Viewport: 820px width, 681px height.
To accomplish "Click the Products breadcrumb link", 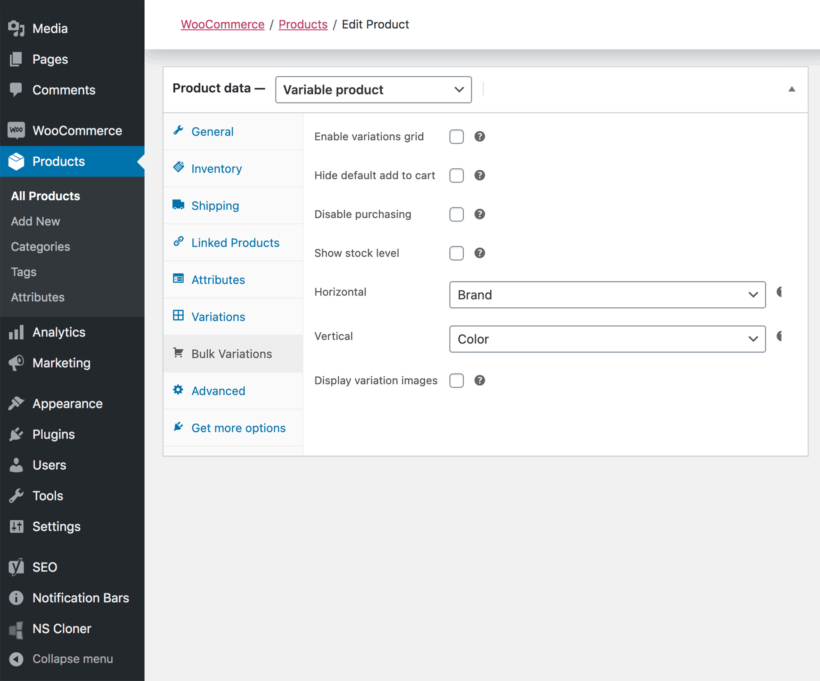I will (303, 24).
